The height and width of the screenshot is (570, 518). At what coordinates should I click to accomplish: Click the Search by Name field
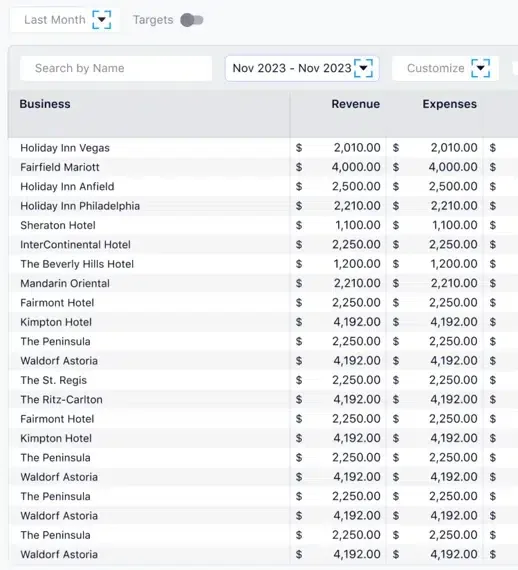point(116,68)
